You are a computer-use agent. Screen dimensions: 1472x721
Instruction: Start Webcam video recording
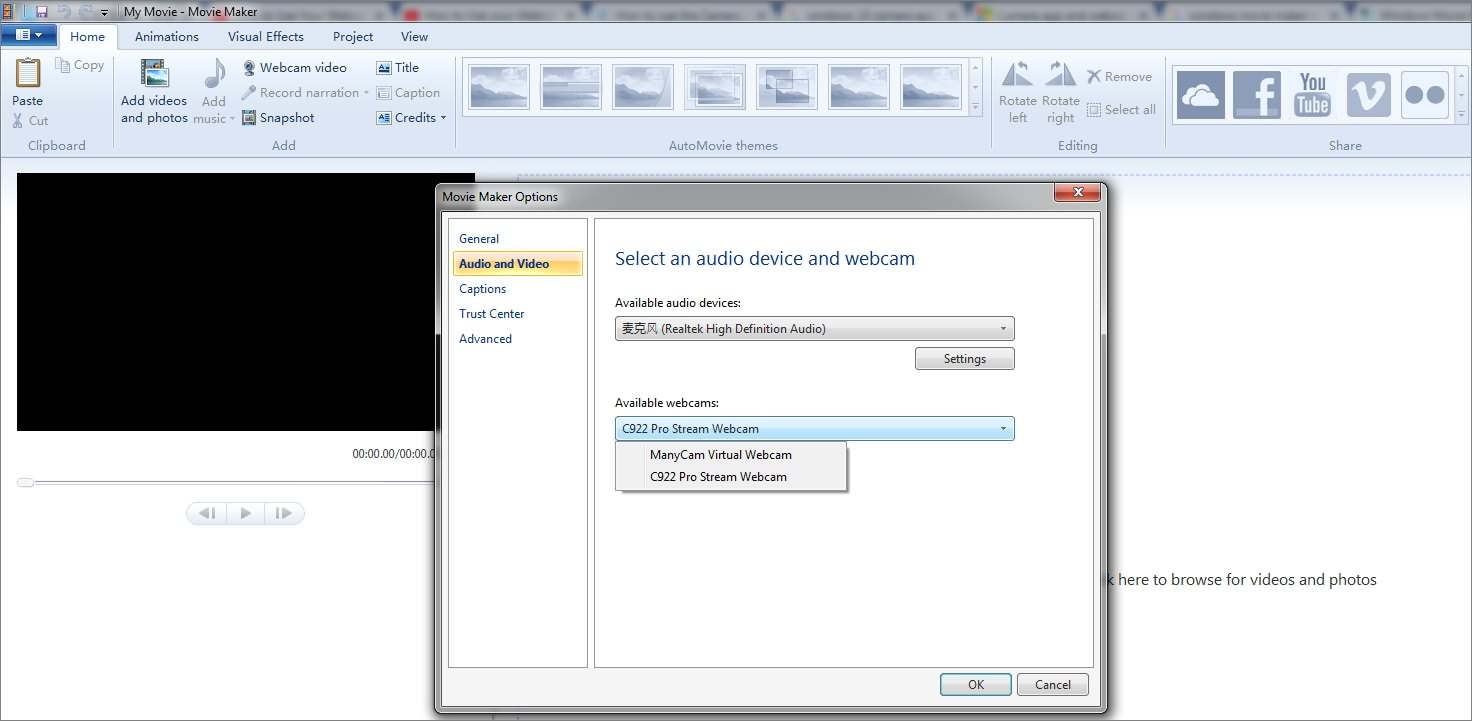[x=294, y=68]
